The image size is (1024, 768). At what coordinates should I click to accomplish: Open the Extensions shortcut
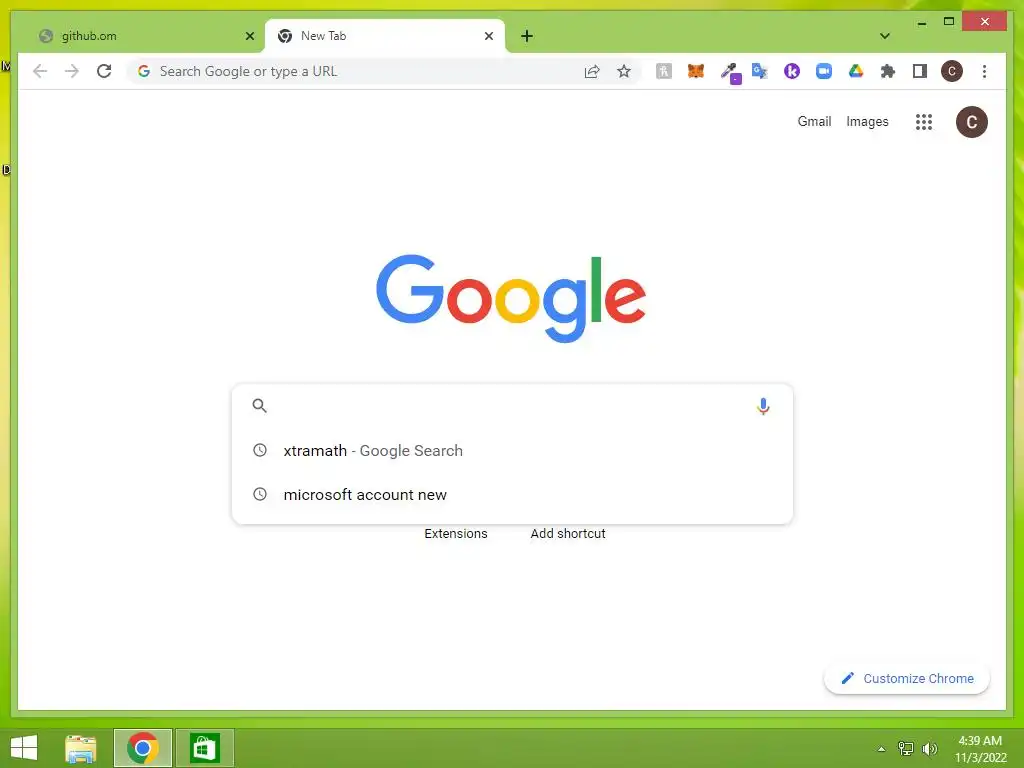click(456, 534)
